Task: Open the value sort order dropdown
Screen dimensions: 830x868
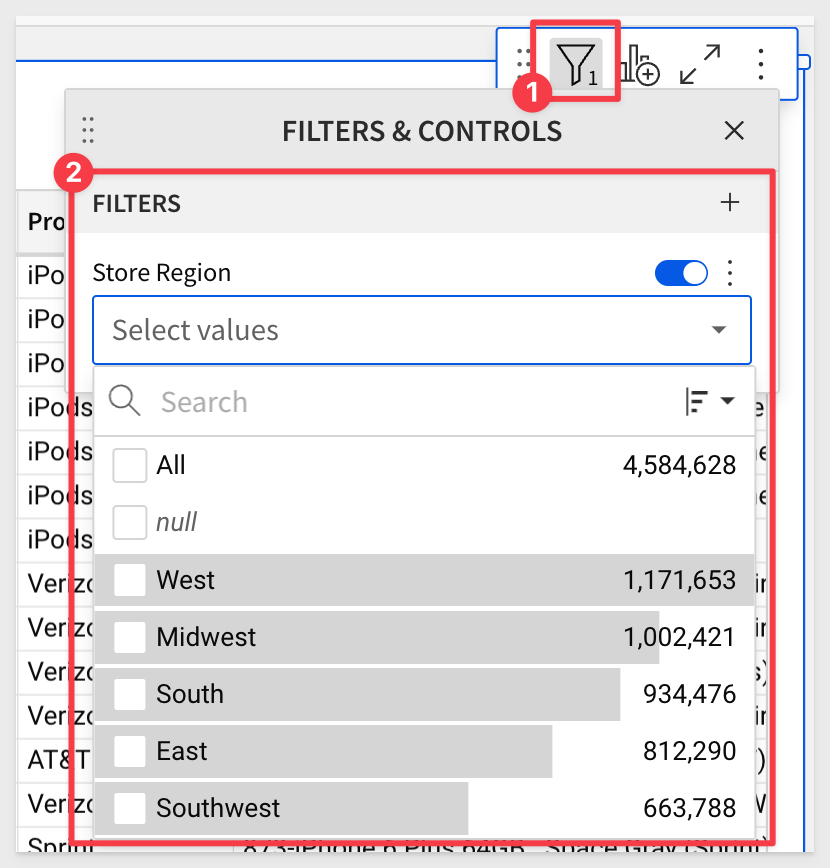Action: pyautogui.click(x=710, y=401)
